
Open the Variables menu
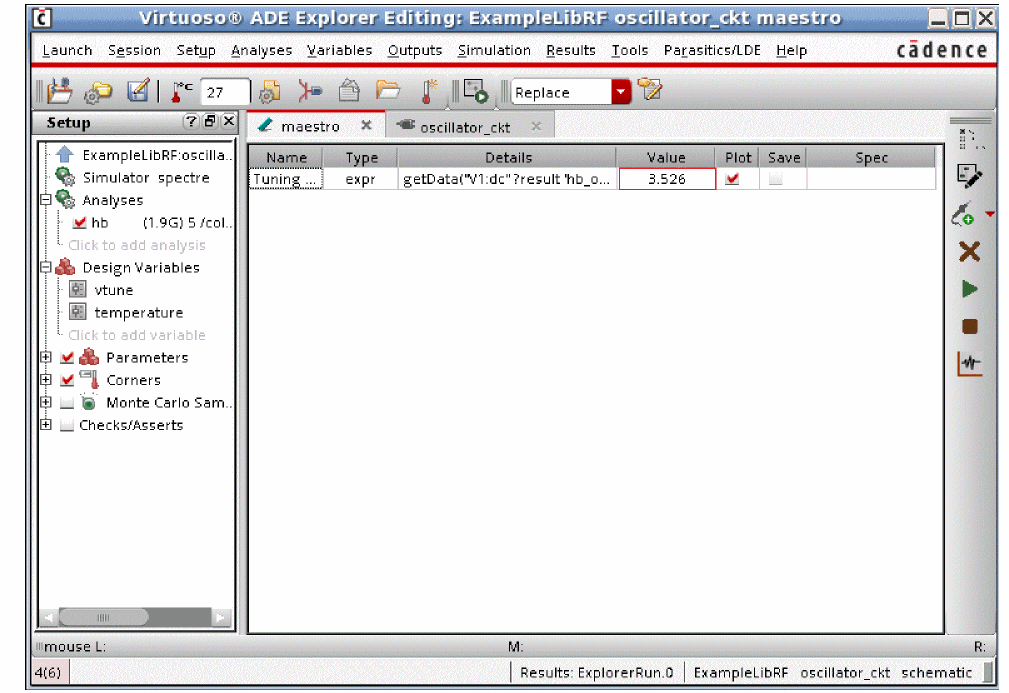click(339, 50)
